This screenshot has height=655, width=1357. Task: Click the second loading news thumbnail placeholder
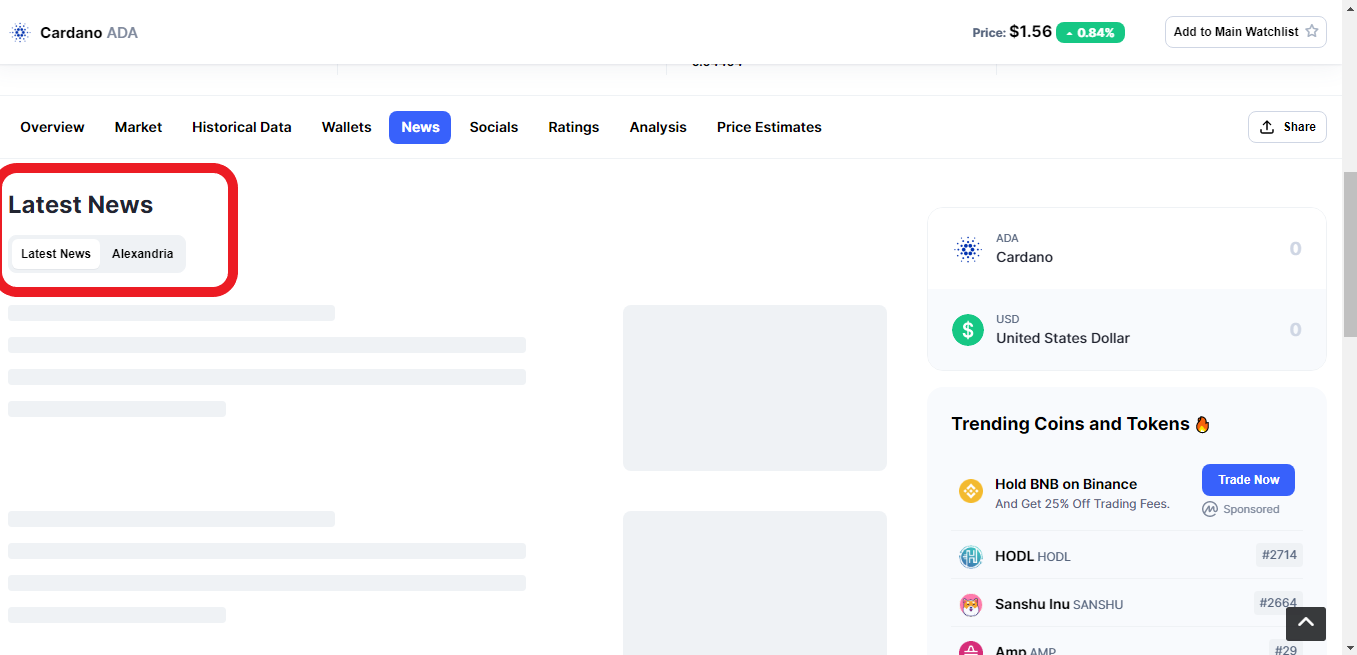(x=755, y=583)
